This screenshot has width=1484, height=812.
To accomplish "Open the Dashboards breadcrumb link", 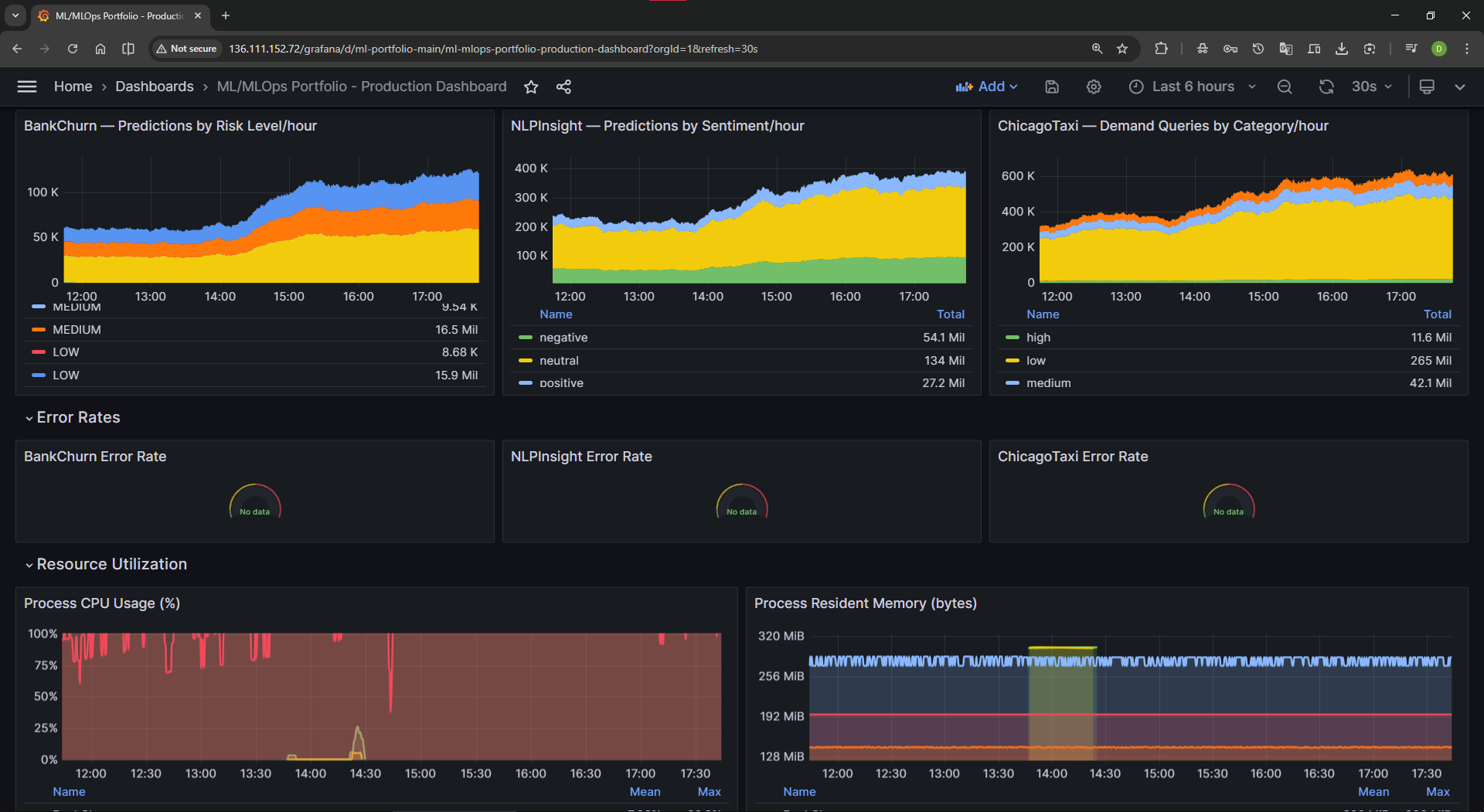I will (x=155, y=87).
